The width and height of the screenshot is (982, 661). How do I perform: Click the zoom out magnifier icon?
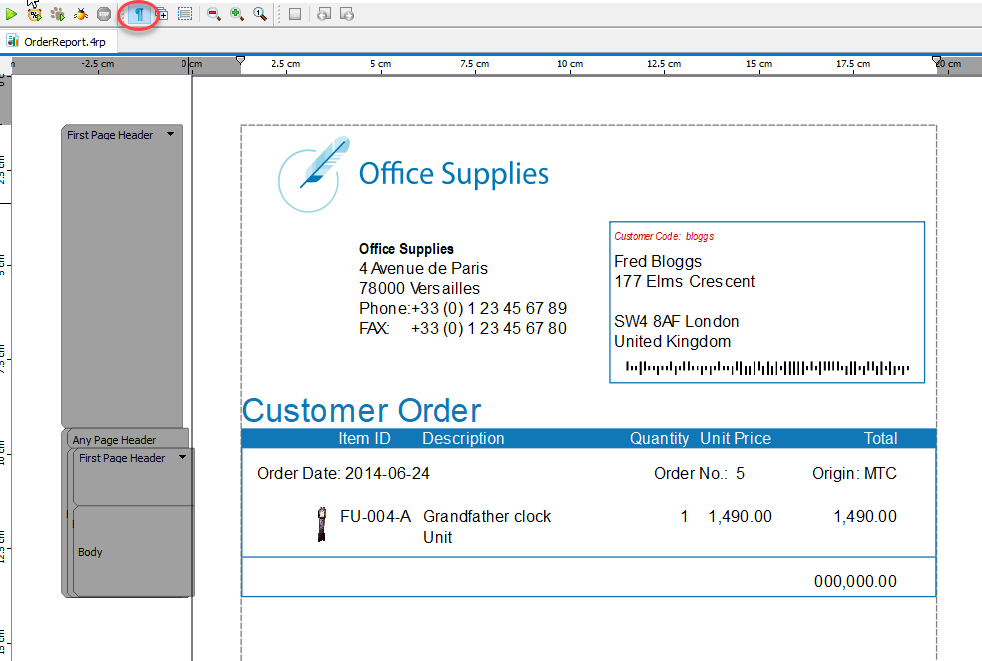(x=213, y=13)
